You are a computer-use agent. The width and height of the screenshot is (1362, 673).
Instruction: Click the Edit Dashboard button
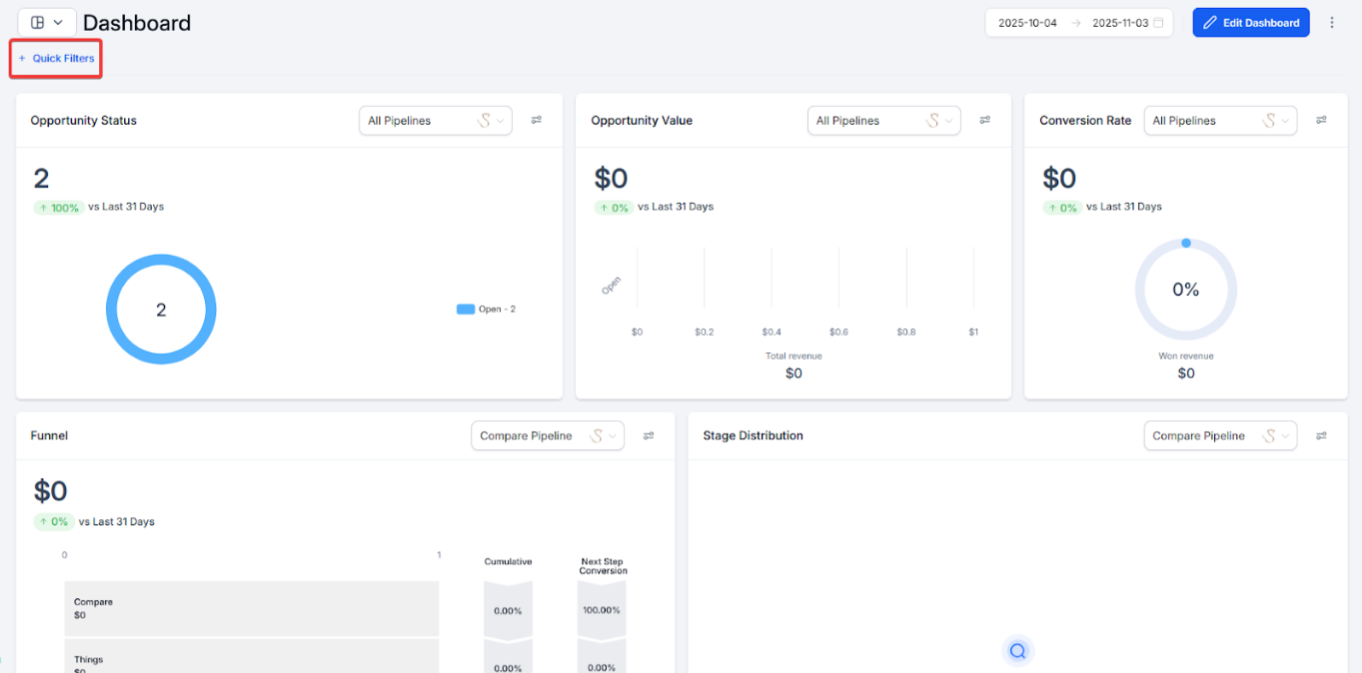1251,22
